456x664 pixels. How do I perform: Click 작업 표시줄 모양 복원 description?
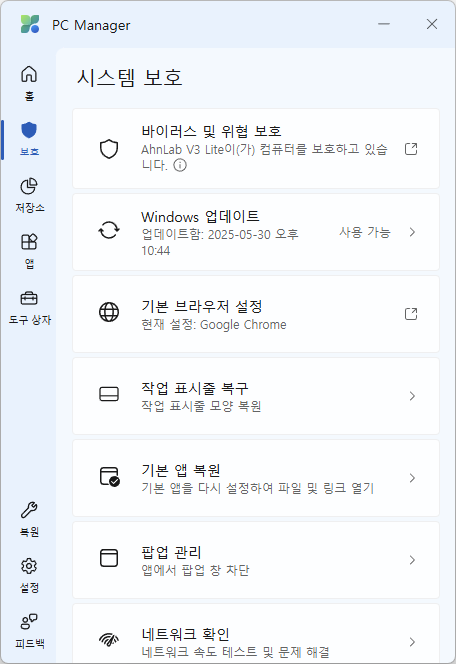click(201, 407)
